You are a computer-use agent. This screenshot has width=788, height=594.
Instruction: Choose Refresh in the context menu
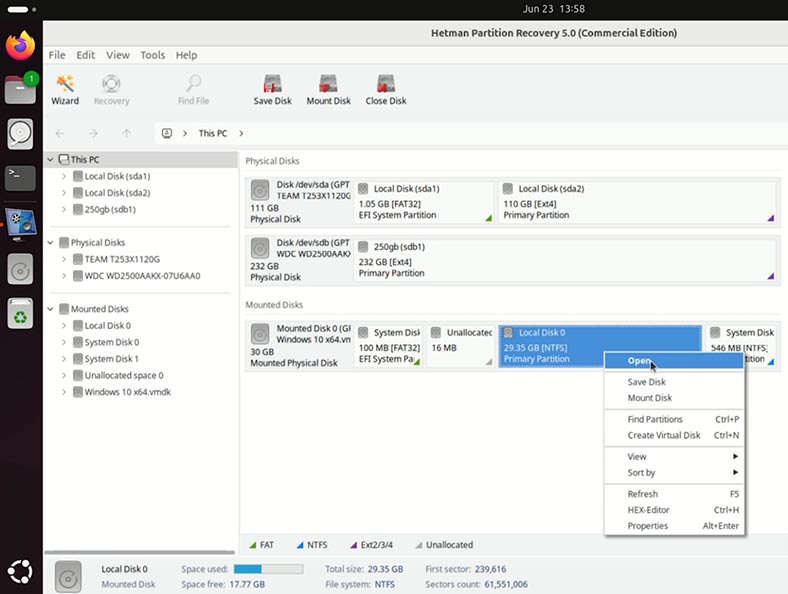pyautogui.click(x=673, y=493)
